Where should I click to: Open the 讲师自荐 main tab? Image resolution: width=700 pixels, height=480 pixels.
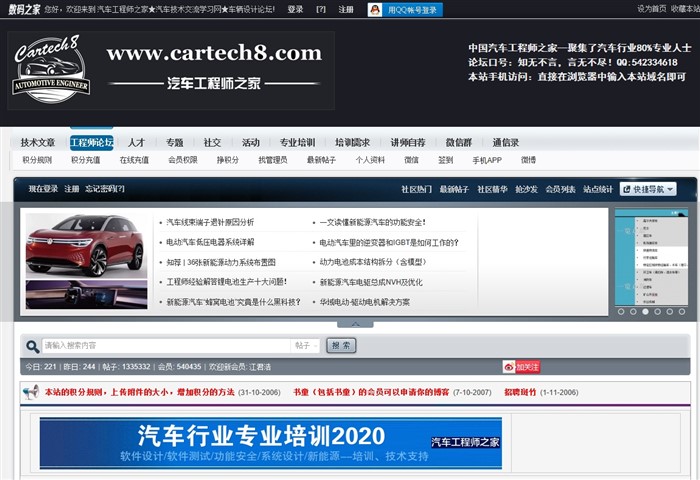pos(408,142)
